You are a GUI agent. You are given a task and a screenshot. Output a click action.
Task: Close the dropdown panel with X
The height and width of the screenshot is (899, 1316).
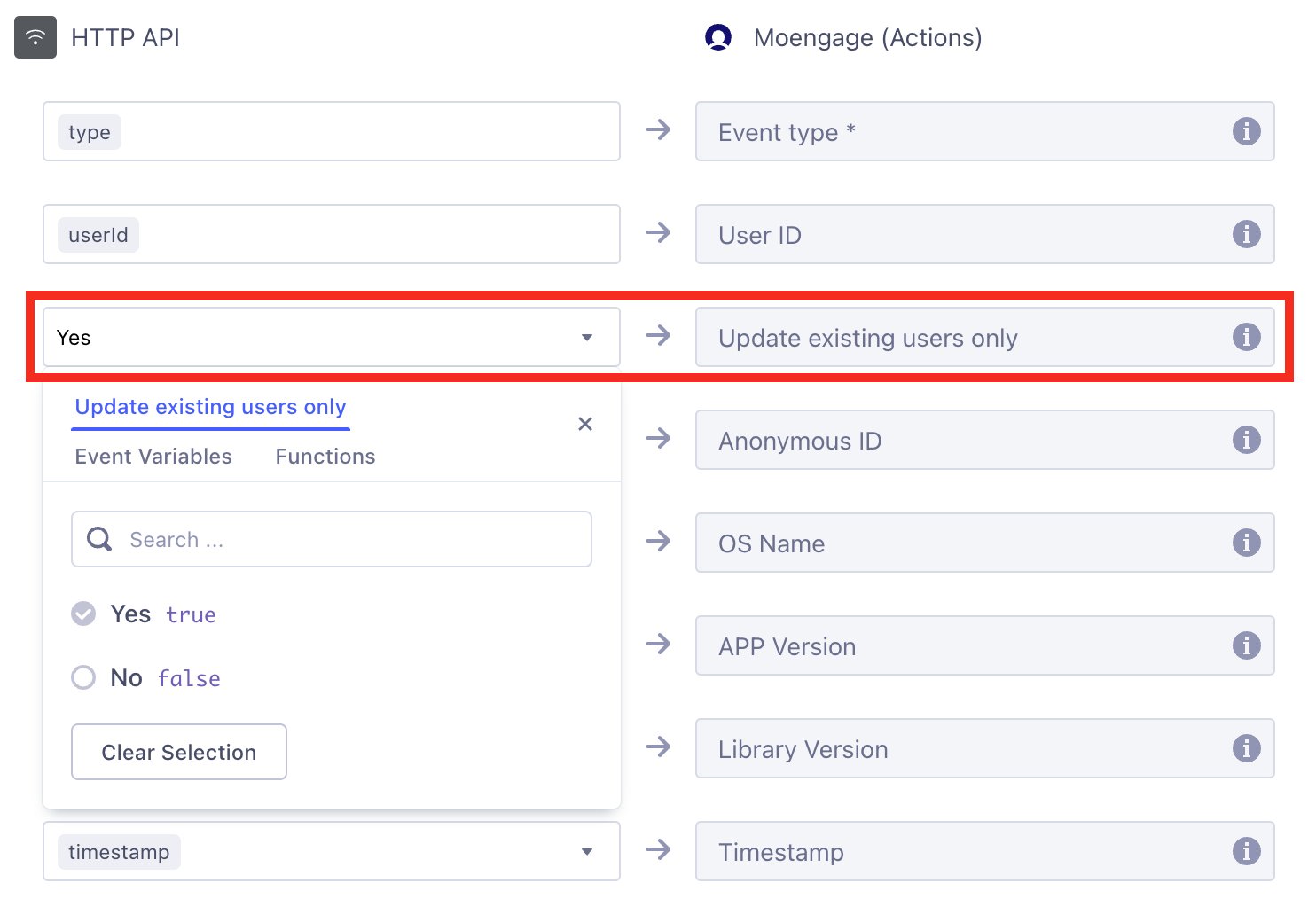pyautogui.click(x=585, y=424)
